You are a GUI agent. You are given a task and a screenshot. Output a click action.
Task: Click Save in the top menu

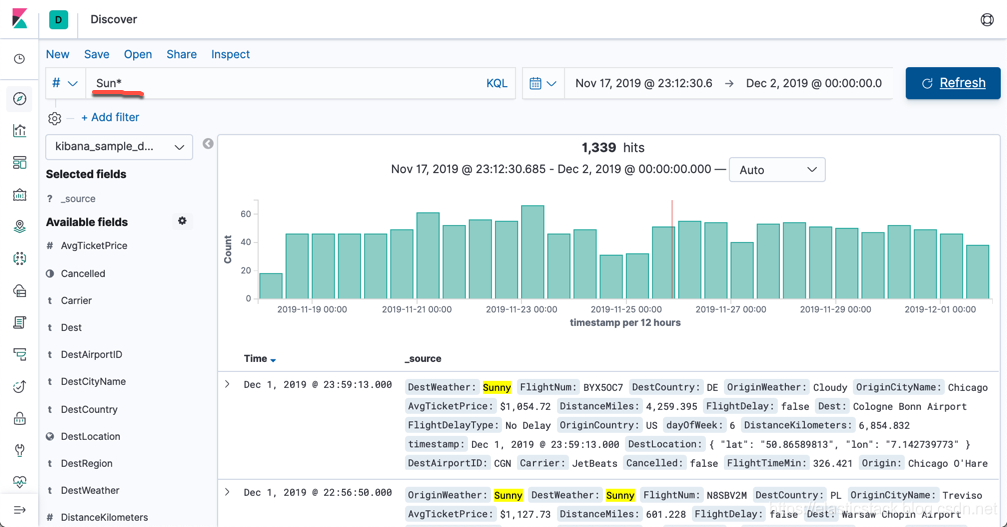(97, 55)
